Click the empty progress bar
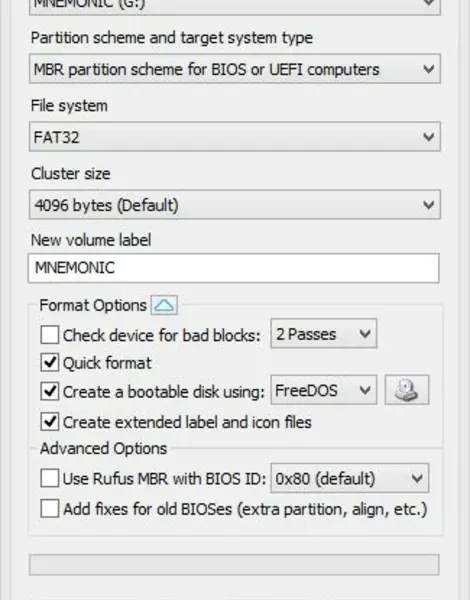470x600 pixels. (234, 565)
